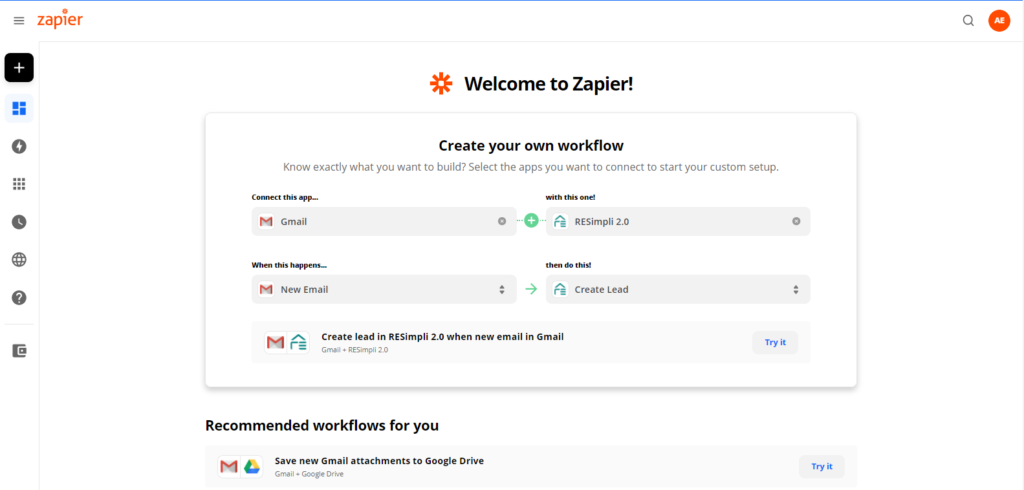Expand the New Email trigger dropdown
The height and width of the screenshot is (490, 1024).
coord(384,289)
